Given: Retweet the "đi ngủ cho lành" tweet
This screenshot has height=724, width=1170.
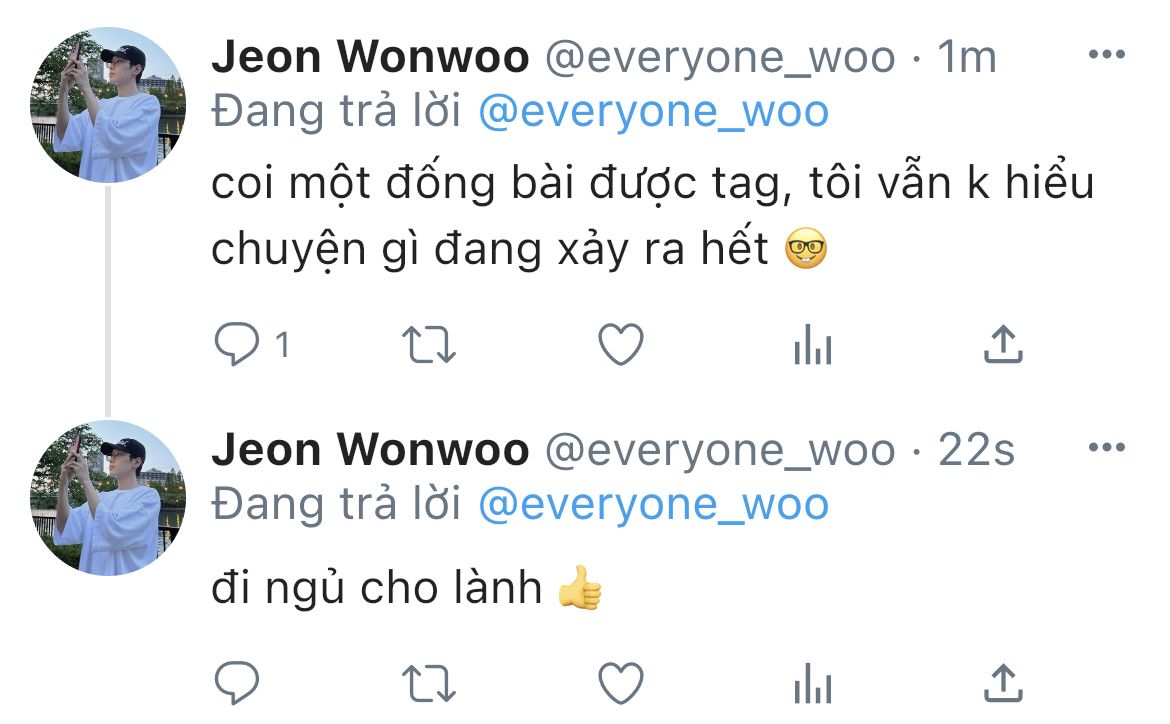Looking at the screenshot, I should 429,684.
